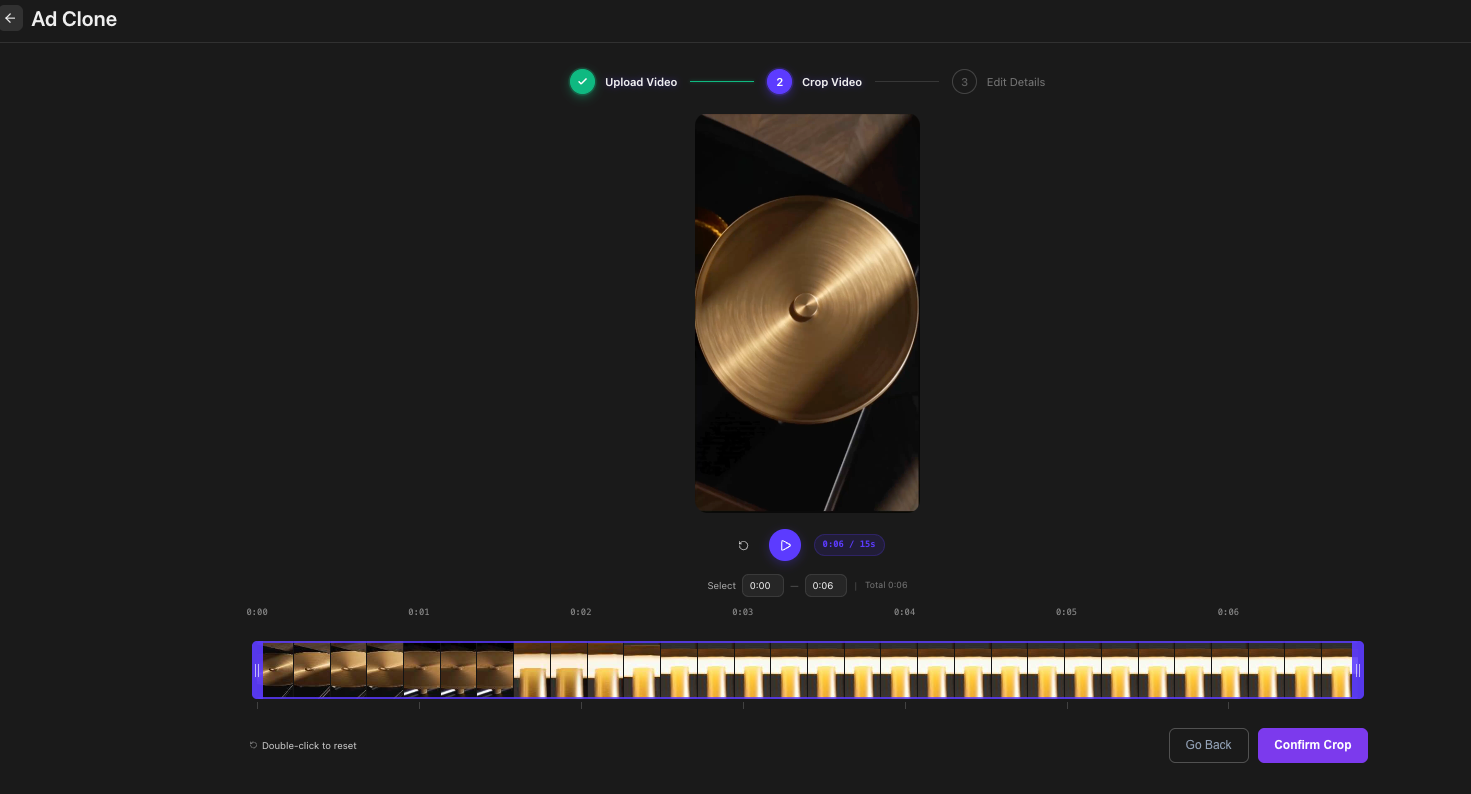This screenshot has width=1471, height=794.
Task: Select the step 3 Edit Details circle
Action: (x=964, y=82)
